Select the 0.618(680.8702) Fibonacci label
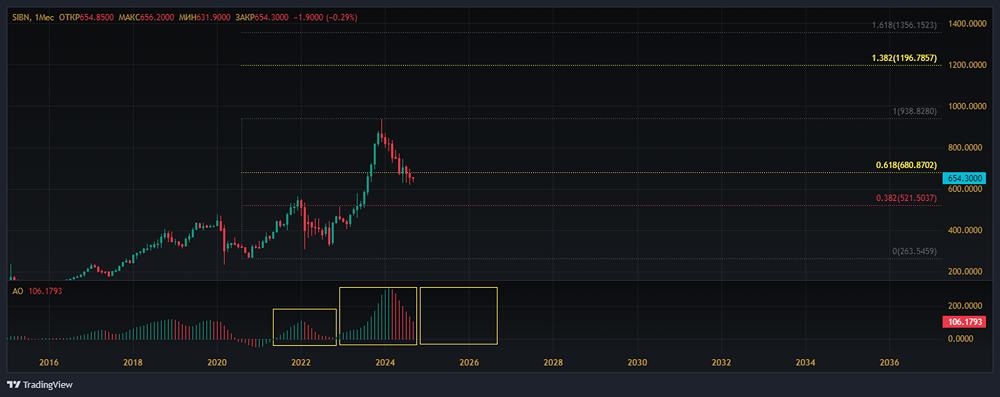The height and width of the screenshot is (397, 1000). [x=906, y=165]
